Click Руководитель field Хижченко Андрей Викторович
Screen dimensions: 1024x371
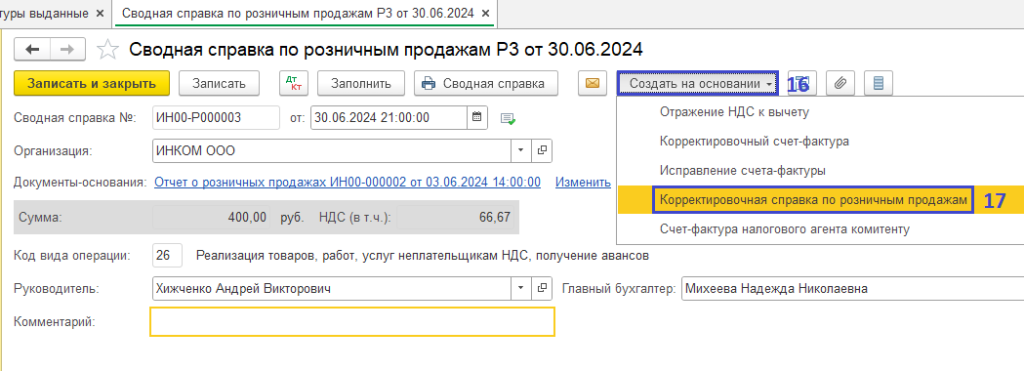tap(331, 288)
